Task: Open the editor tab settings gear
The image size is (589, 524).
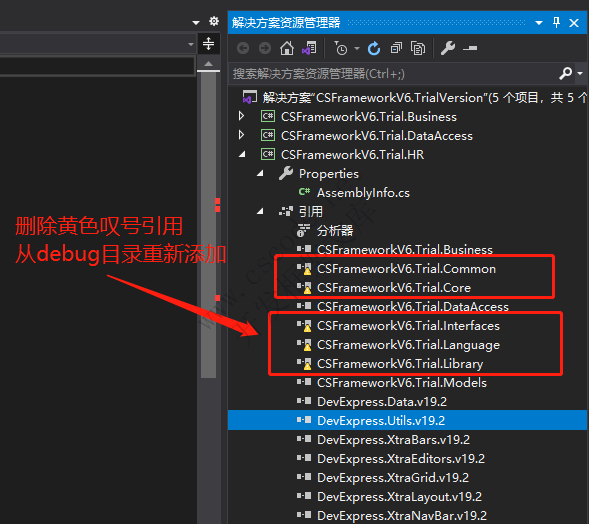Action: point(214,21)
